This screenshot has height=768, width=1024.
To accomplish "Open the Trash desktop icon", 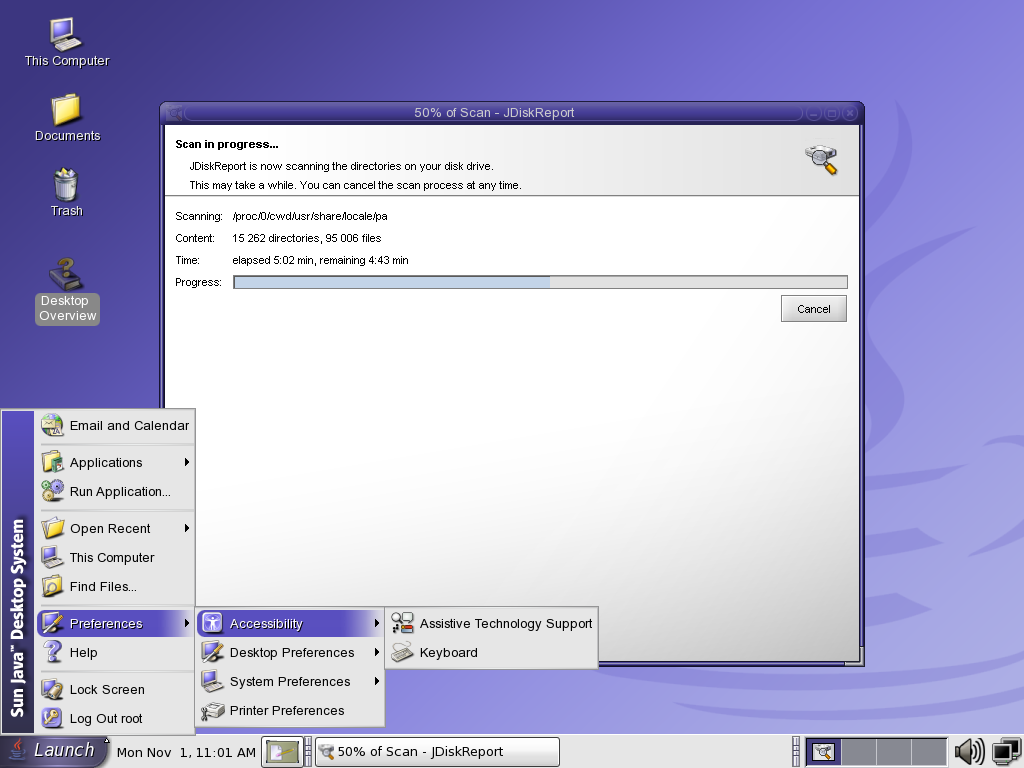I will tap(67, 193).
